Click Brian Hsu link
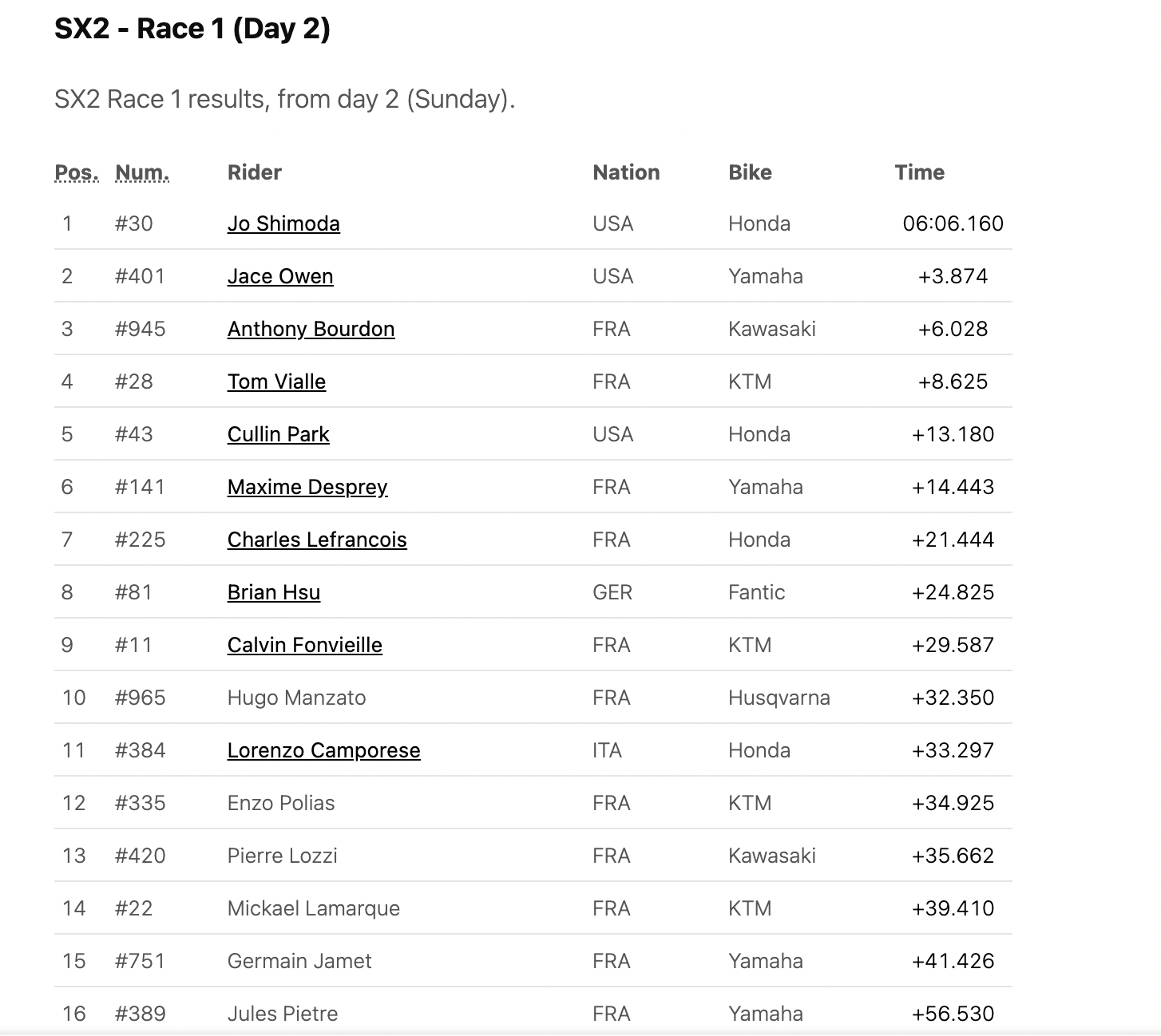Viewport: 1161px width, 1036px height. coord(274,592)
